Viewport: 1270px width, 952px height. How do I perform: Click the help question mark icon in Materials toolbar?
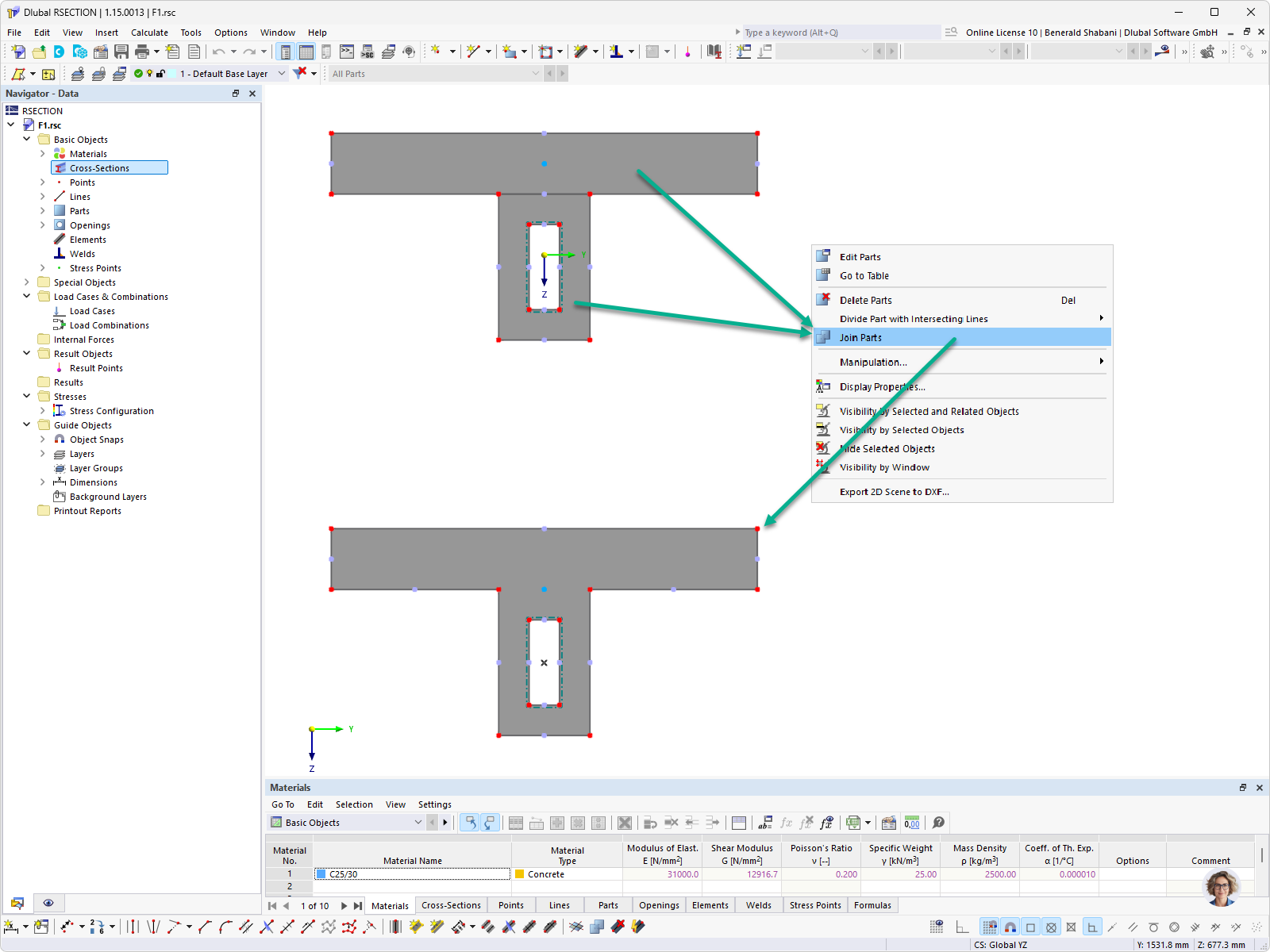pyautogui.click(x=938, y=823)
